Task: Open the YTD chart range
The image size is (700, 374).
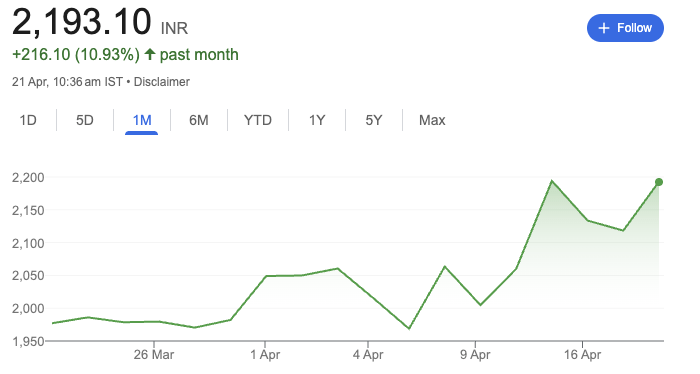Action: click(258, 120)
